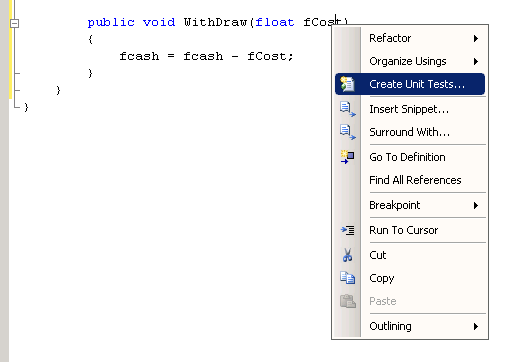Viewport: 517px width, 362px height.
Task: Click the Insert Snippet icon
Action: 348,109
